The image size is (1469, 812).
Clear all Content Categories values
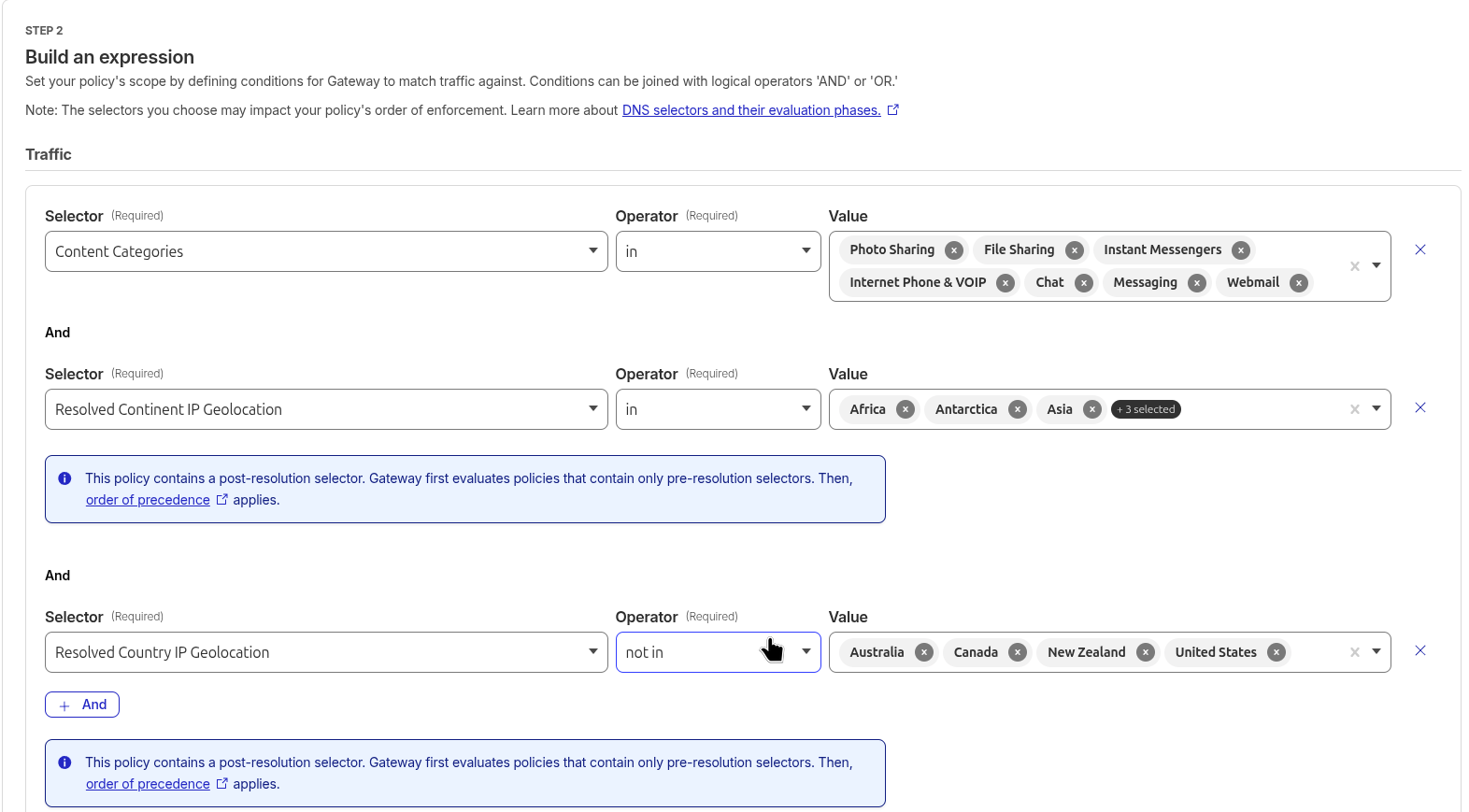click(x=1355, y=266)
